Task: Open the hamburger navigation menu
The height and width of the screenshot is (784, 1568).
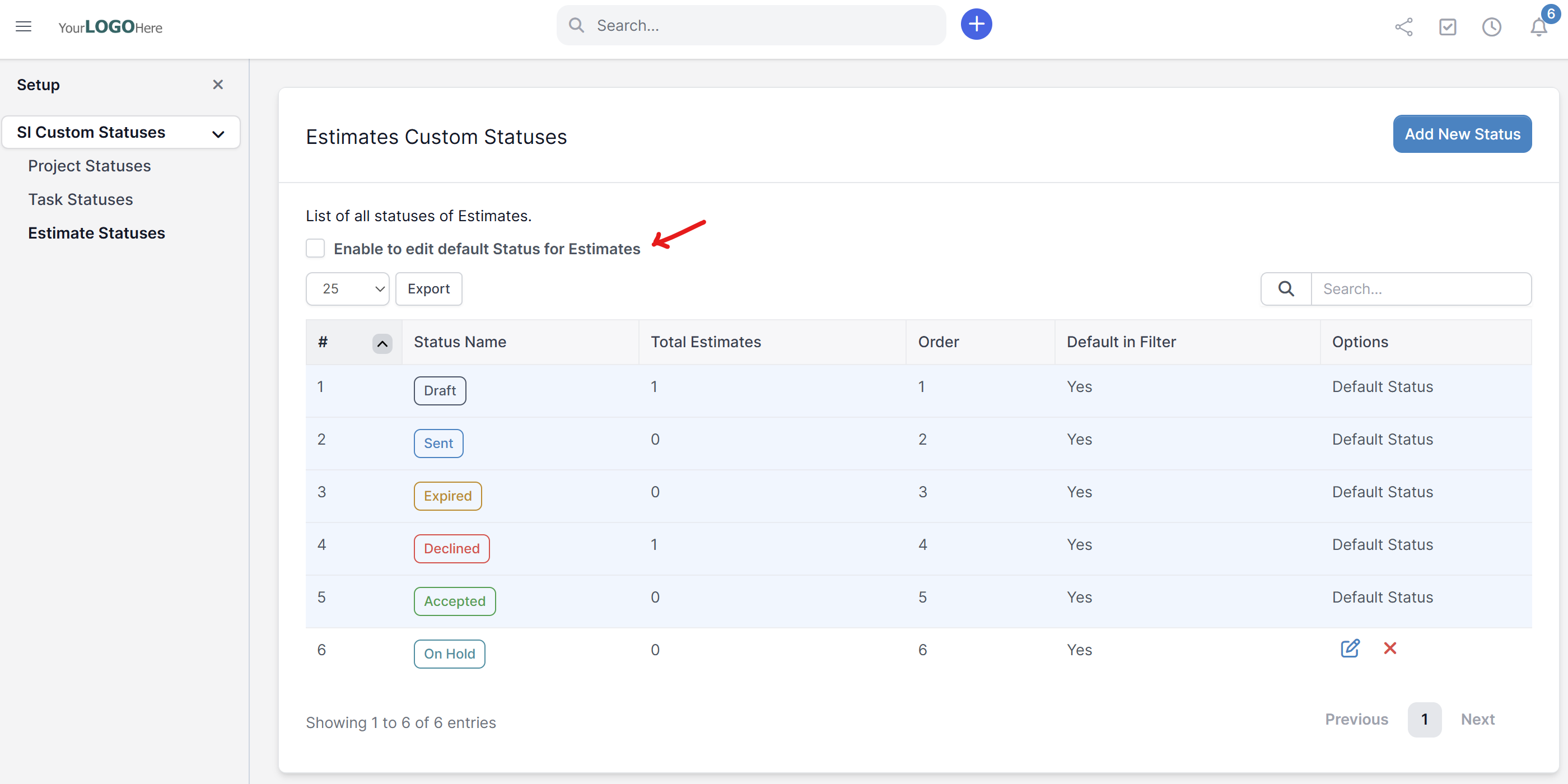Action: (x=23, y=26)
